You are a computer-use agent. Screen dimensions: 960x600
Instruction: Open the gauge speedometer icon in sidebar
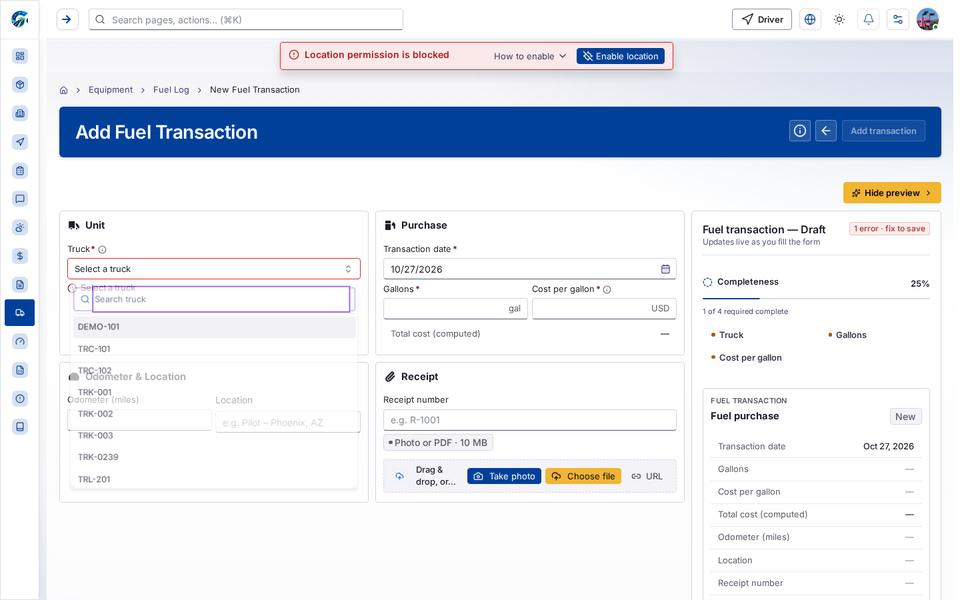(20, 342)
